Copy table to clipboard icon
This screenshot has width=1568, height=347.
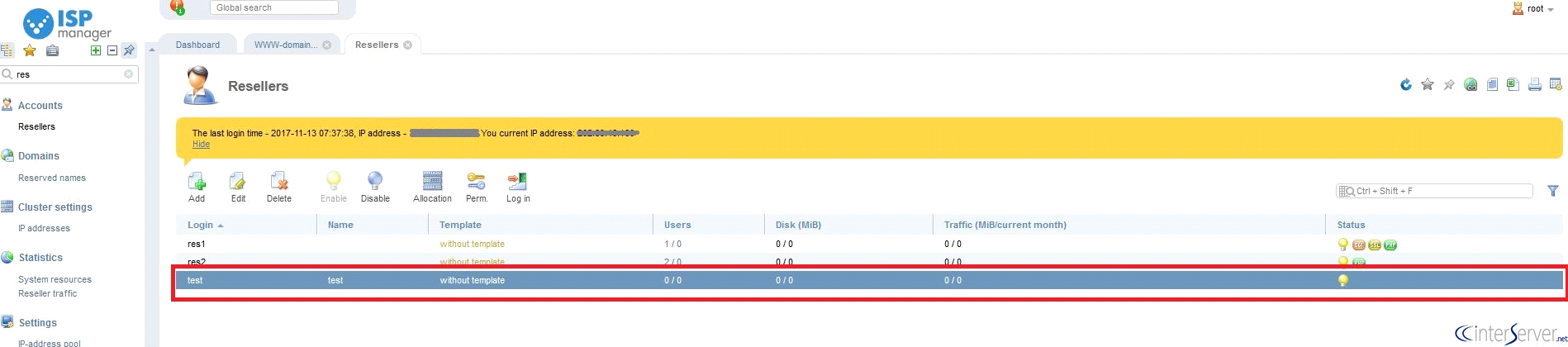(x=1492, y=84)
